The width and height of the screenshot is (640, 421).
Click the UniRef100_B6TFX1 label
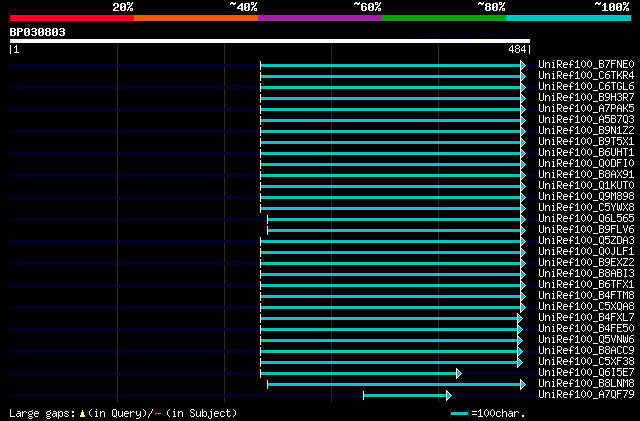click(586, 285)
